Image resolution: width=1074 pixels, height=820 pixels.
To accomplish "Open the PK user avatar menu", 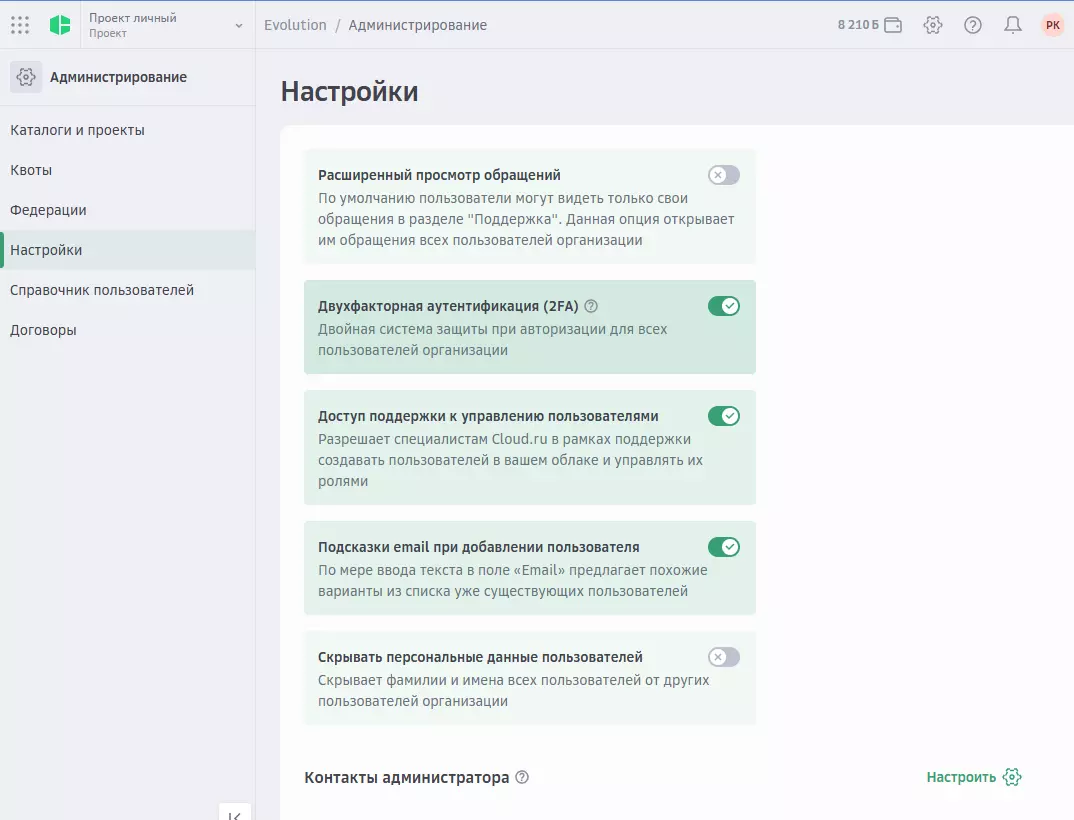I will [1052, 25].
